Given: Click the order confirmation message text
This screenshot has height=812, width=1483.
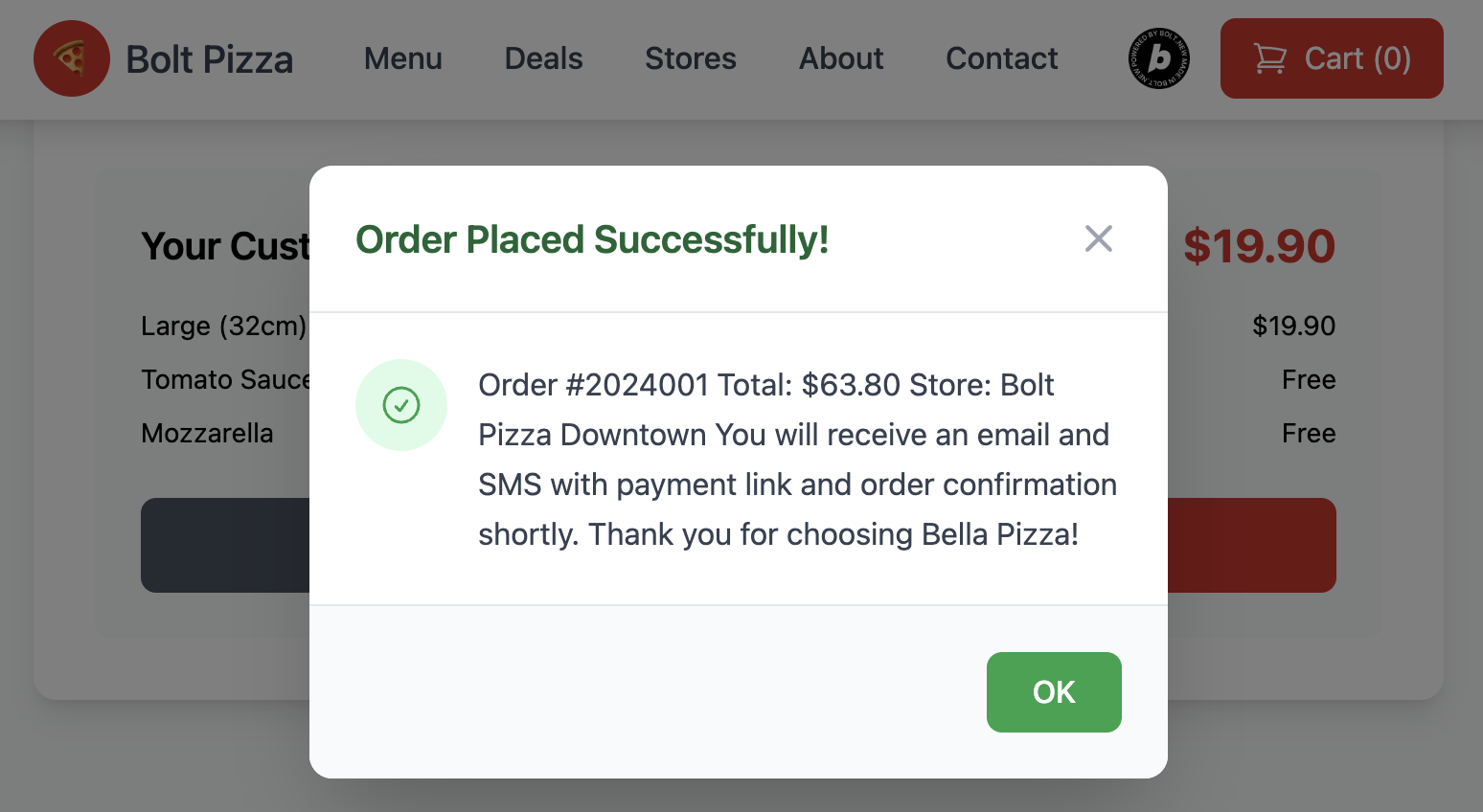Looking at the screenshot, I should pyautogui.click(x=796, y=460).
